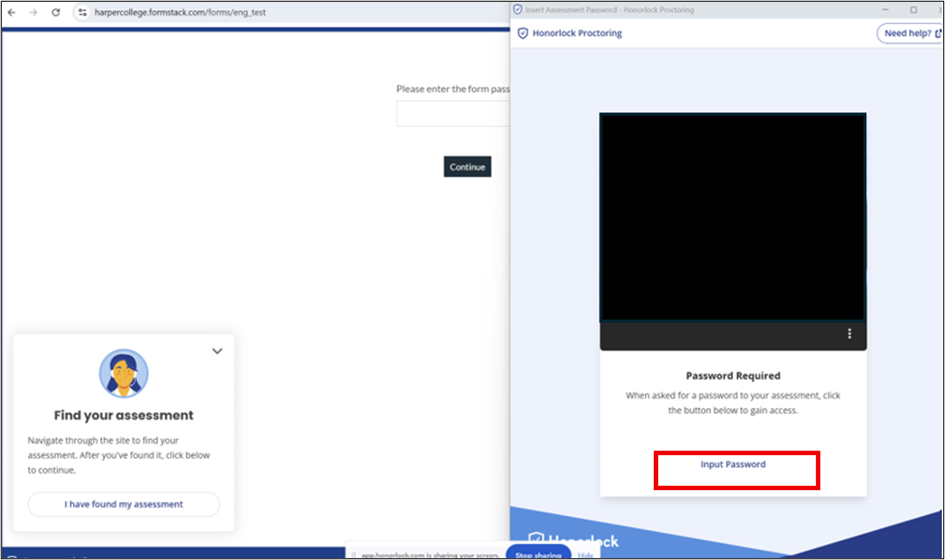This screenshot has width=945, height=560.
Task: Reload the current page
Action: [x=55, y=12]
